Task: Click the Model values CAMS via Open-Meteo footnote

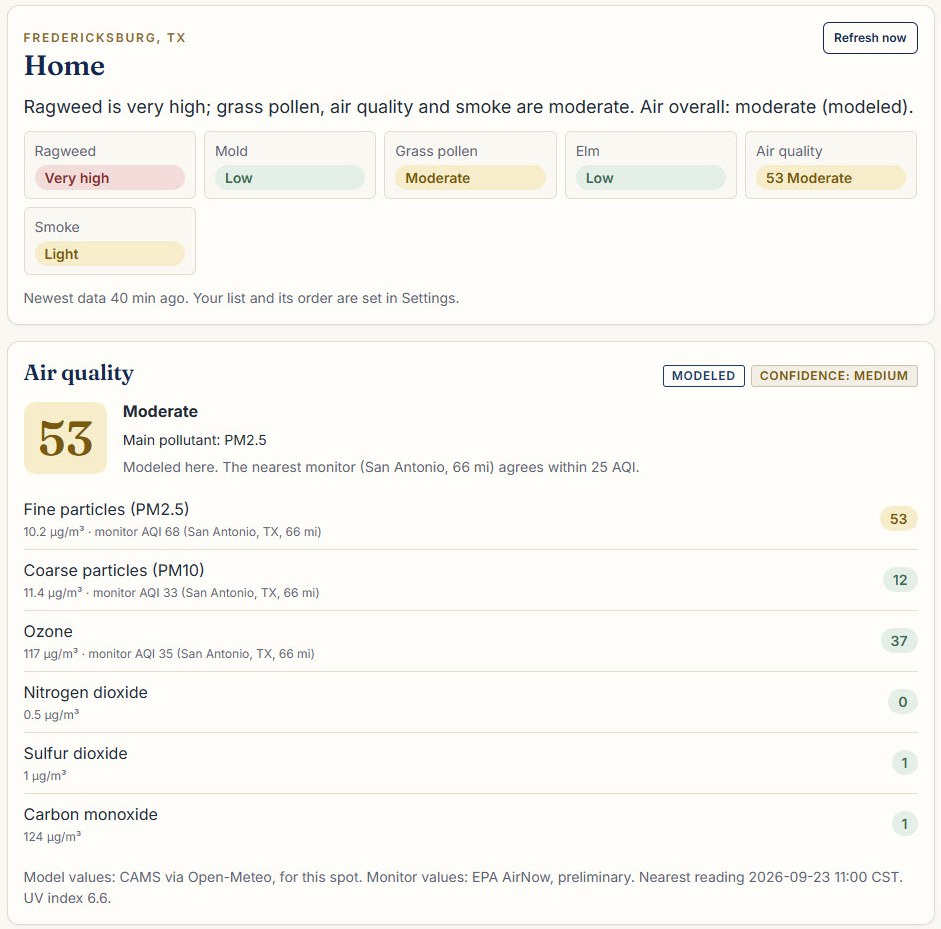Action: point(463,888)
